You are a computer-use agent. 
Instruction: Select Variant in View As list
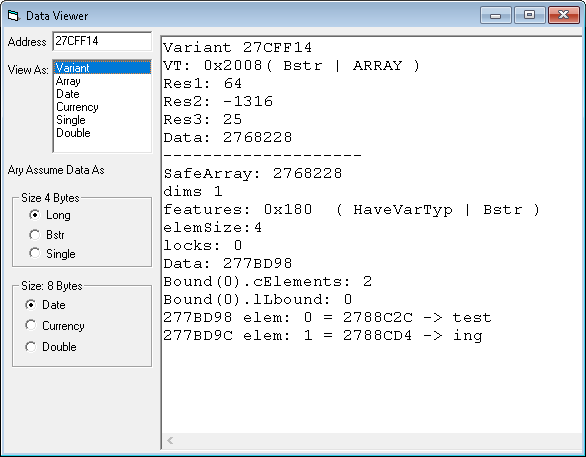[102, 68]
